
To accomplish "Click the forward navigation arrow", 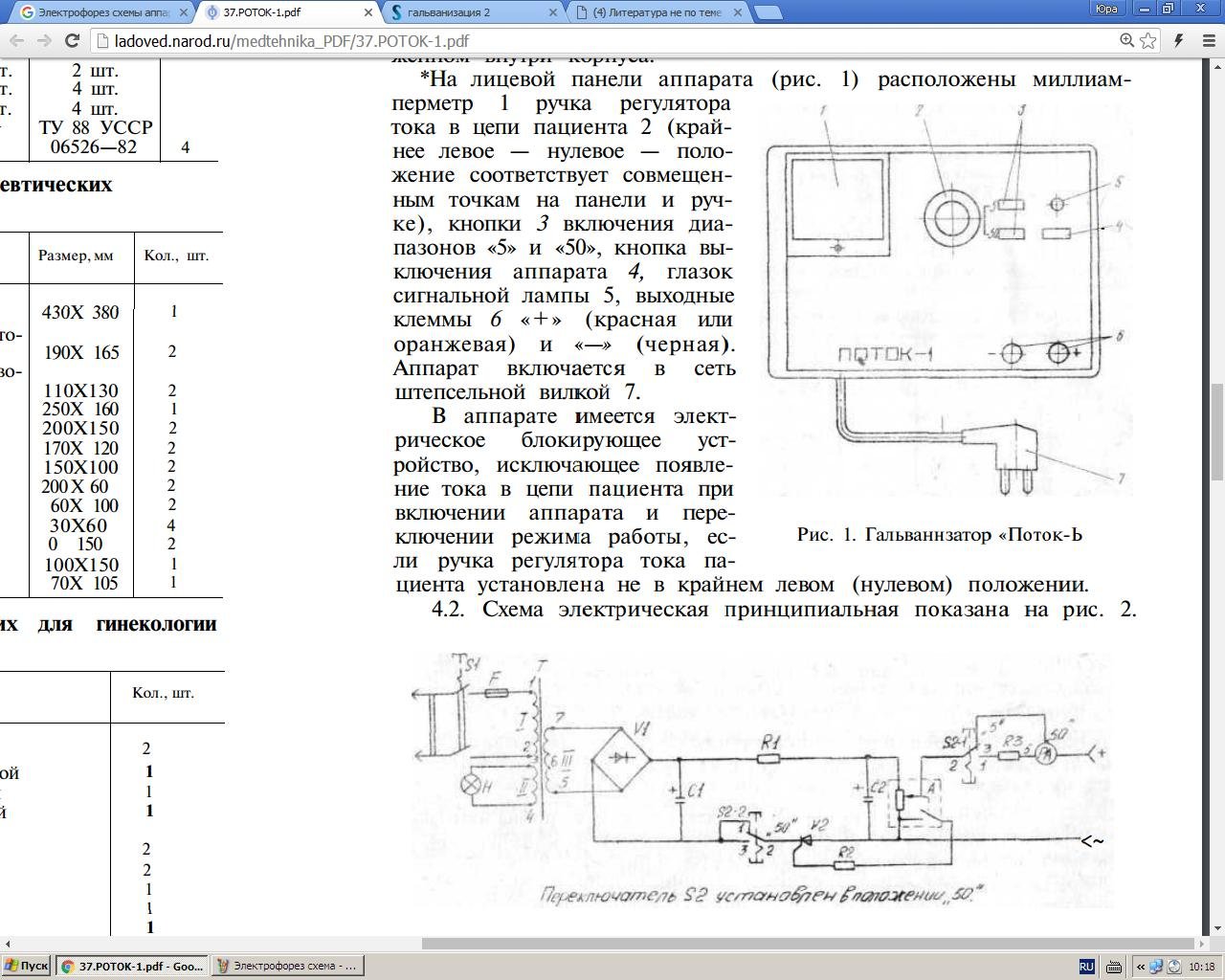I will pyautogui.click(x=44, y=41).
